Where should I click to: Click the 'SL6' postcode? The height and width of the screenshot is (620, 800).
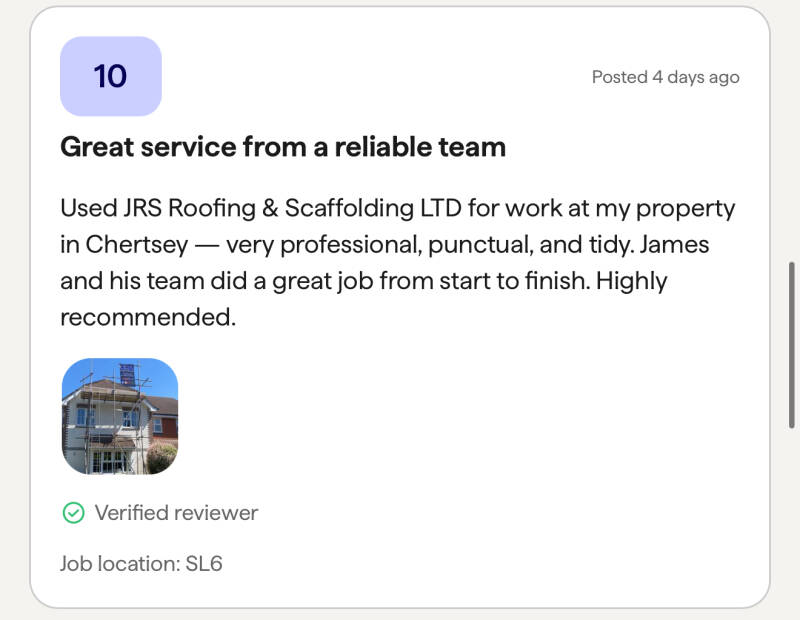click(204, 563)
